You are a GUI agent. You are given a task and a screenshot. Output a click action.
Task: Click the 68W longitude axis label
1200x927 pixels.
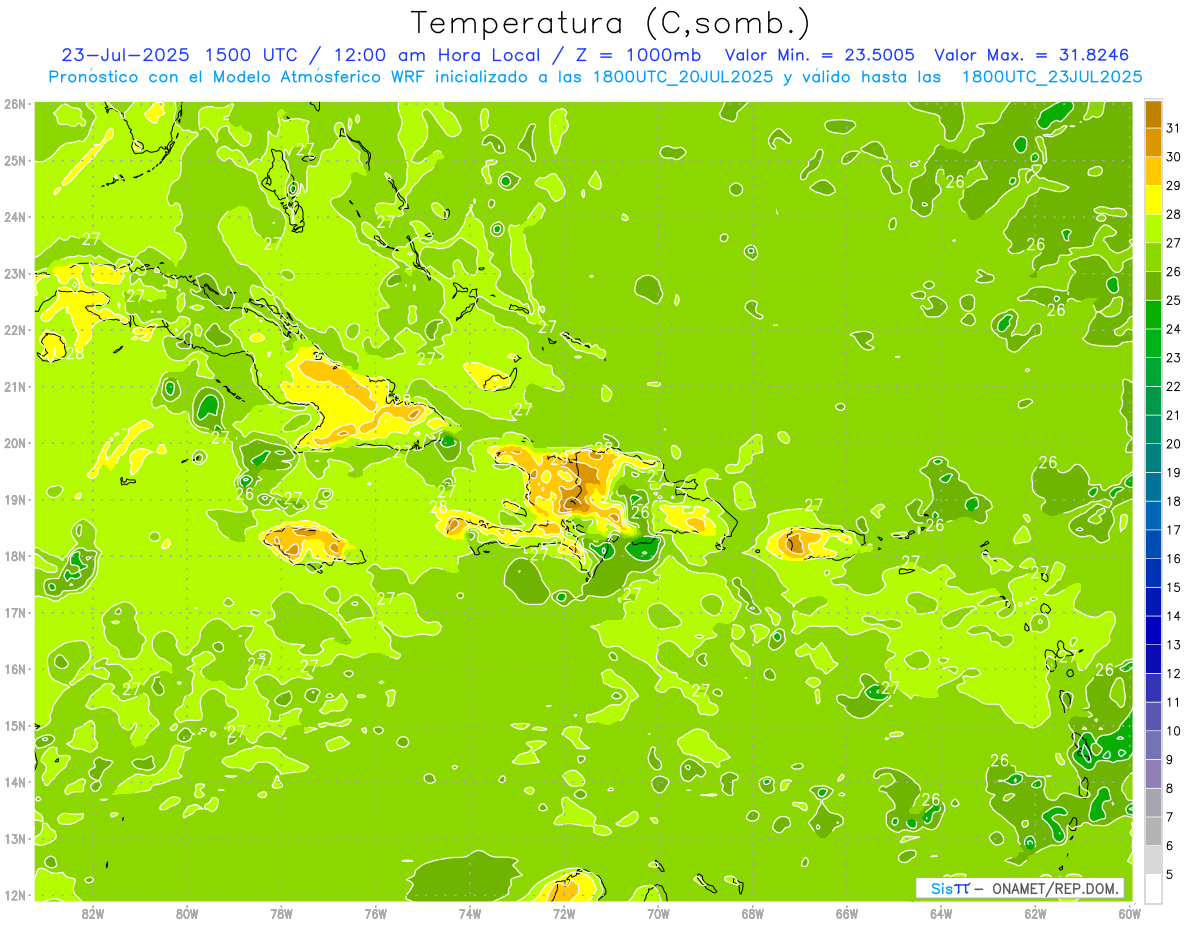(752, 913)
